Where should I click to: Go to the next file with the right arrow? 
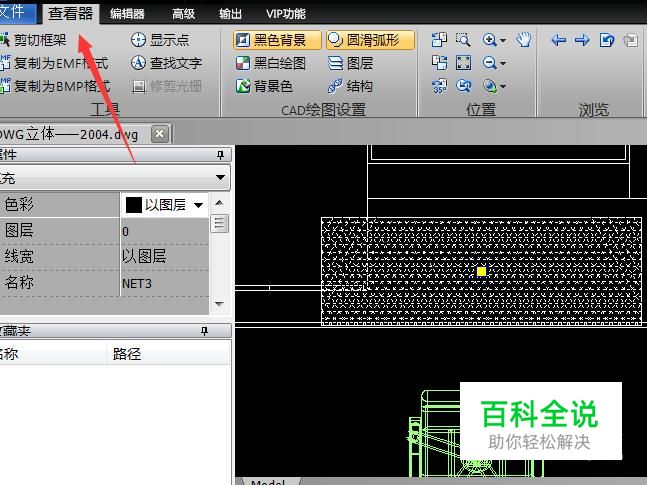pos(582,40)
